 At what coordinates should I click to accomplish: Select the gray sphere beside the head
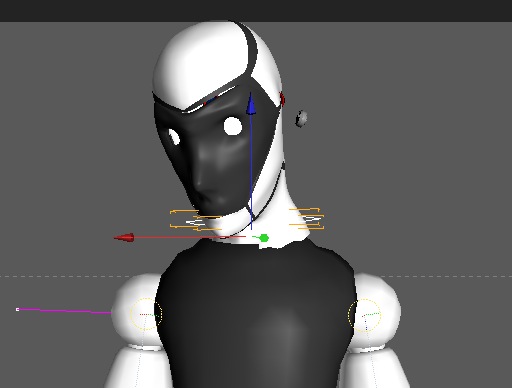[301, 119]
